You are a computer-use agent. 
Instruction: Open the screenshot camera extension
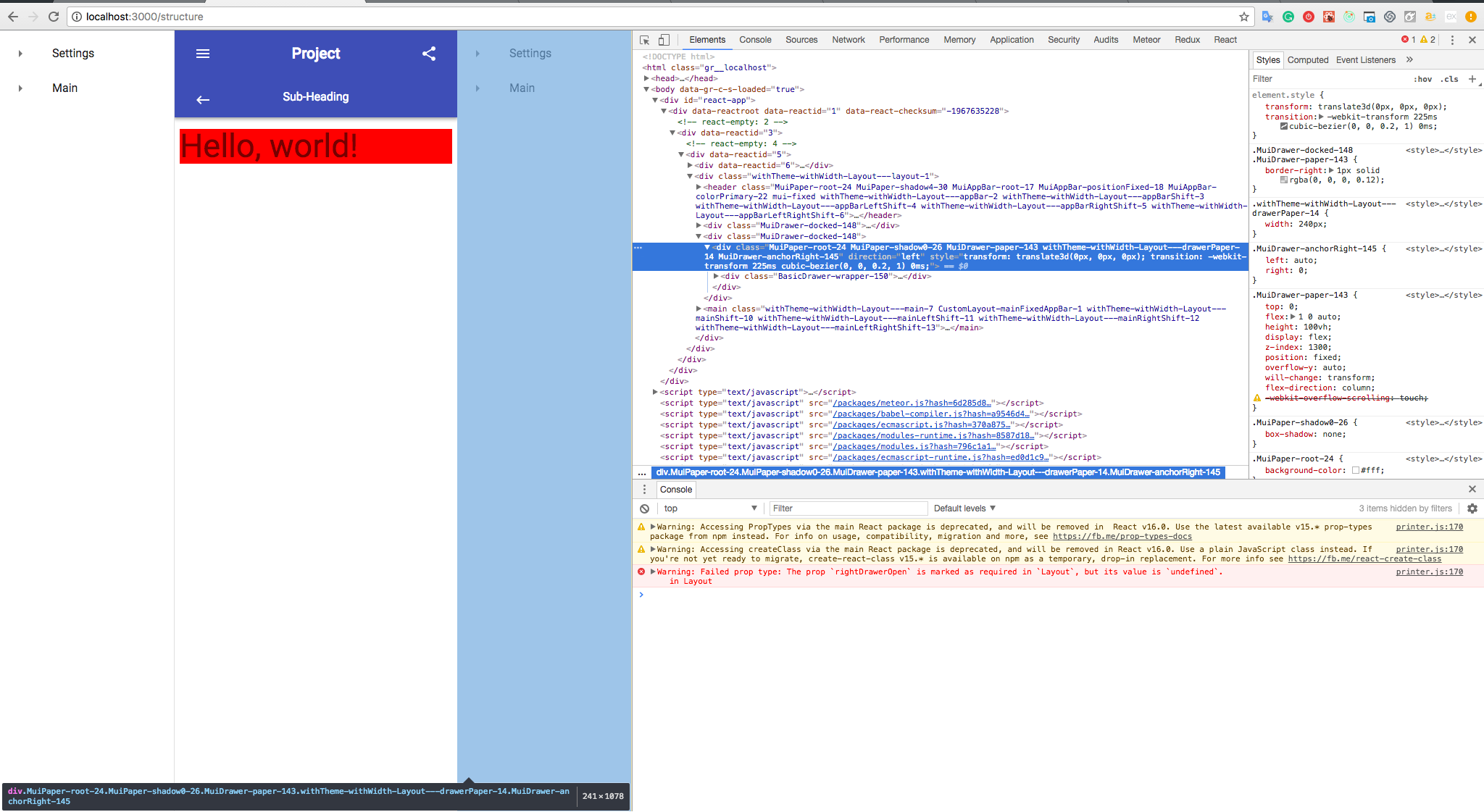1370,17
